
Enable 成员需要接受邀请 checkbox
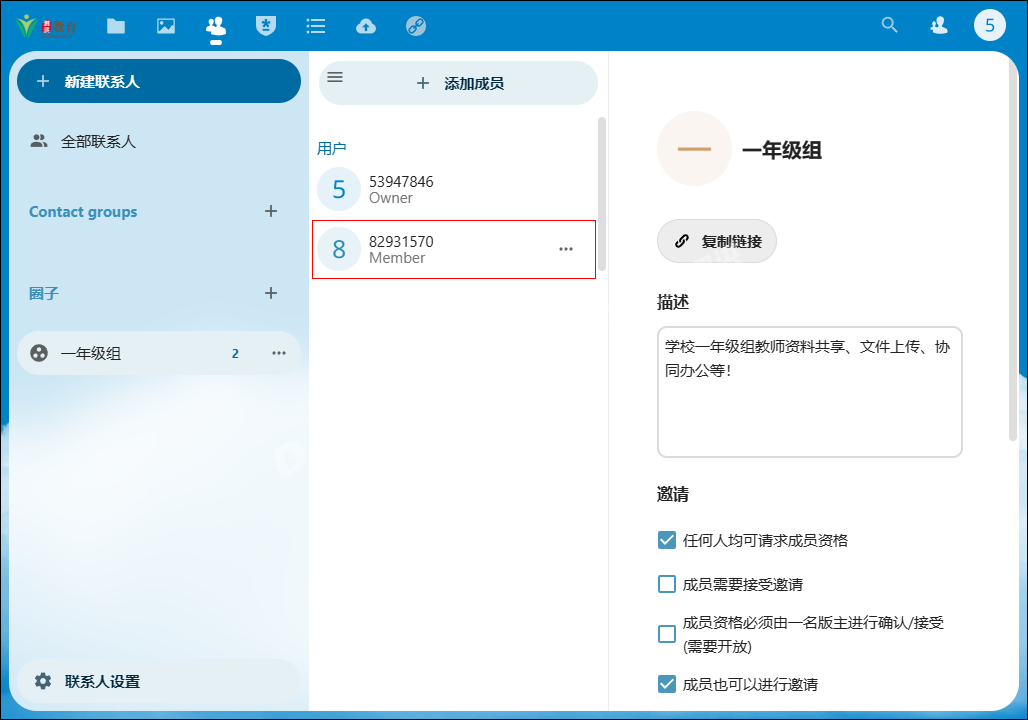[x=667, y=584]
